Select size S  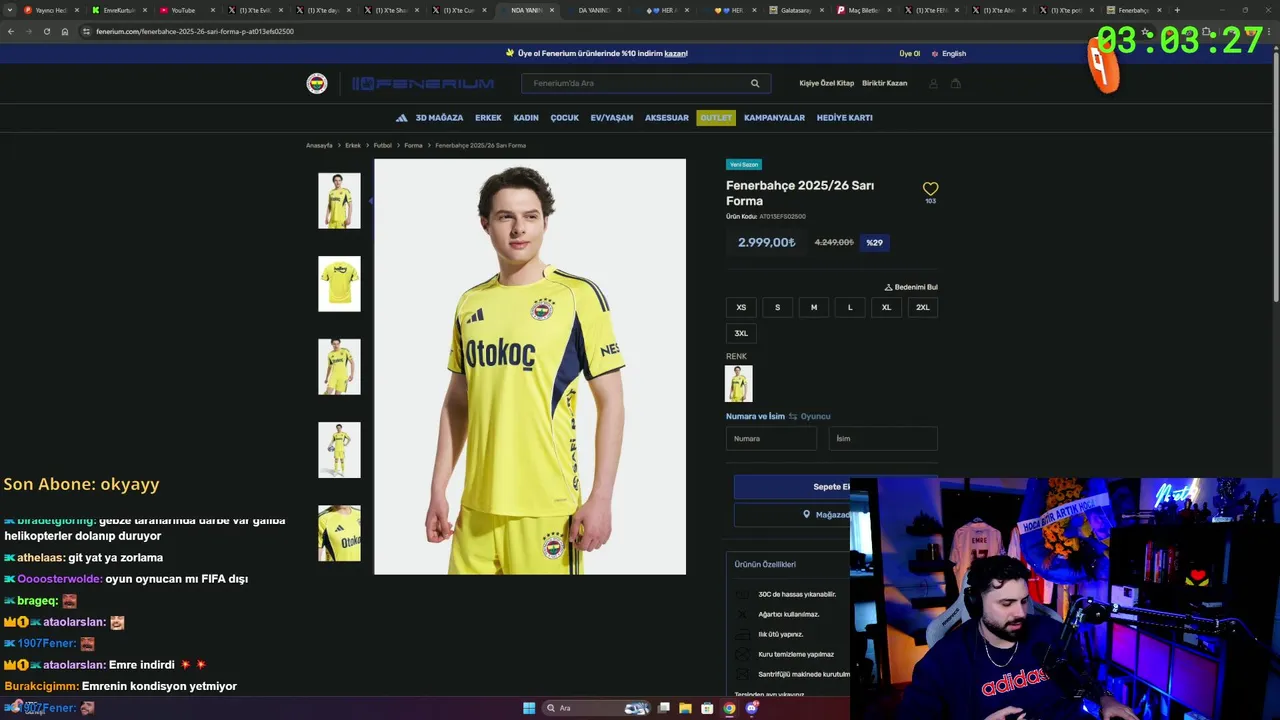coord(777,307)
